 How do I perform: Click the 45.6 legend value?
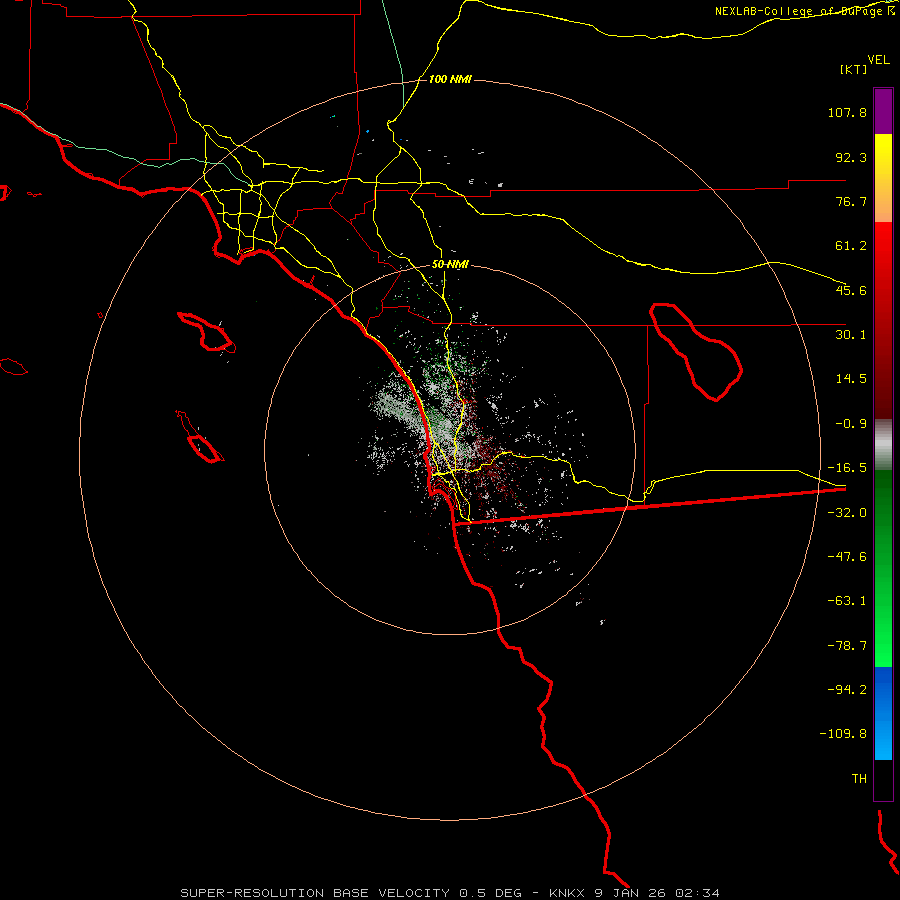(851, 290)
